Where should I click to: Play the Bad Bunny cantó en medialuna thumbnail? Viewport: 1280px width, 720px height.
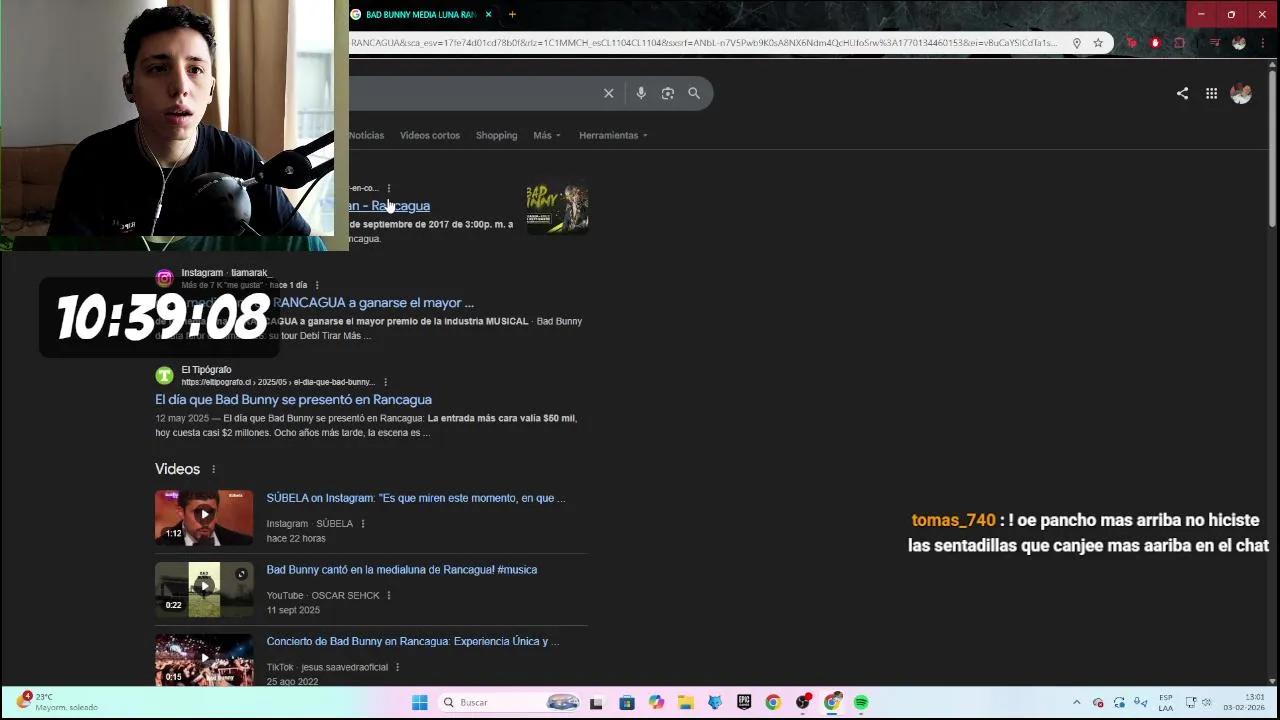click(x=204, y=589)
